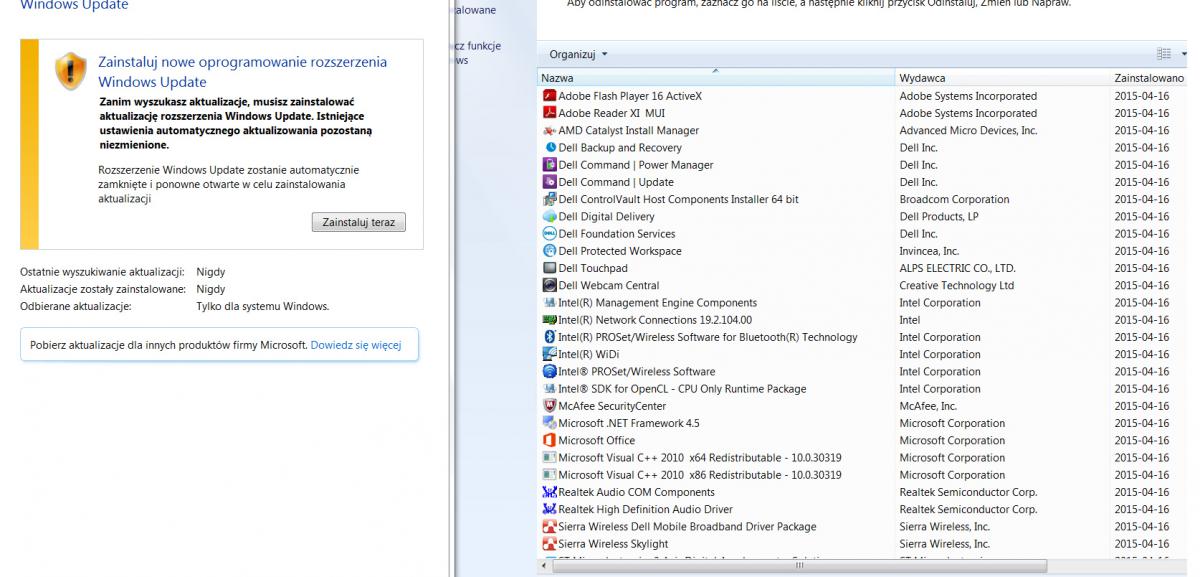Click the Realtek Audio COM Components icon
1200x577 pixels.
[549, 492]
